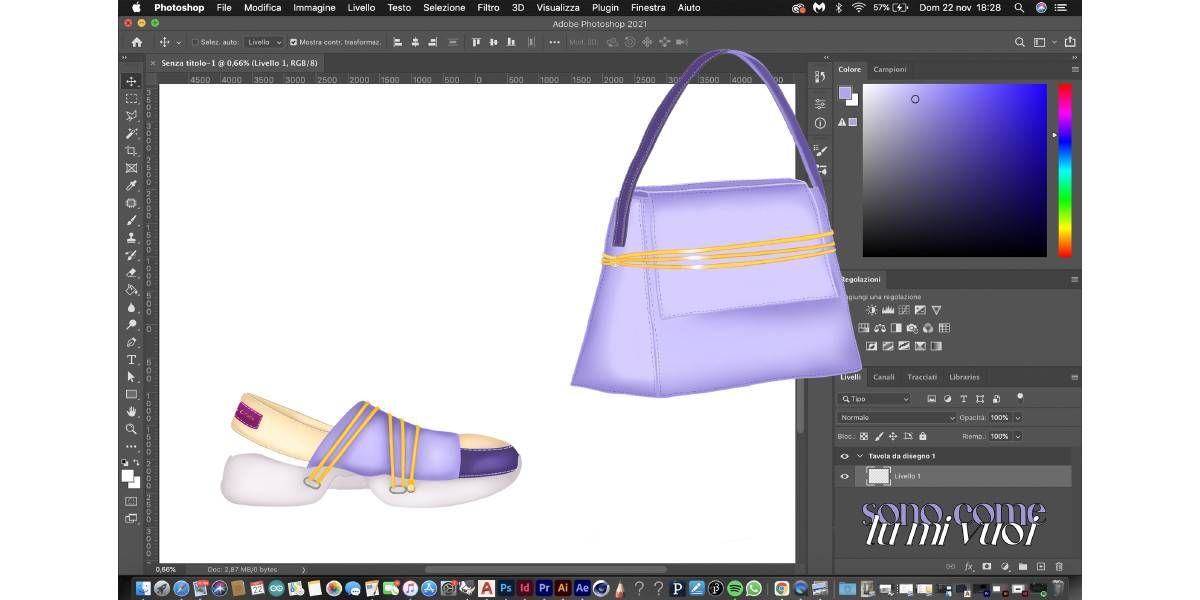Select the Zoom tool

point(131,428)
